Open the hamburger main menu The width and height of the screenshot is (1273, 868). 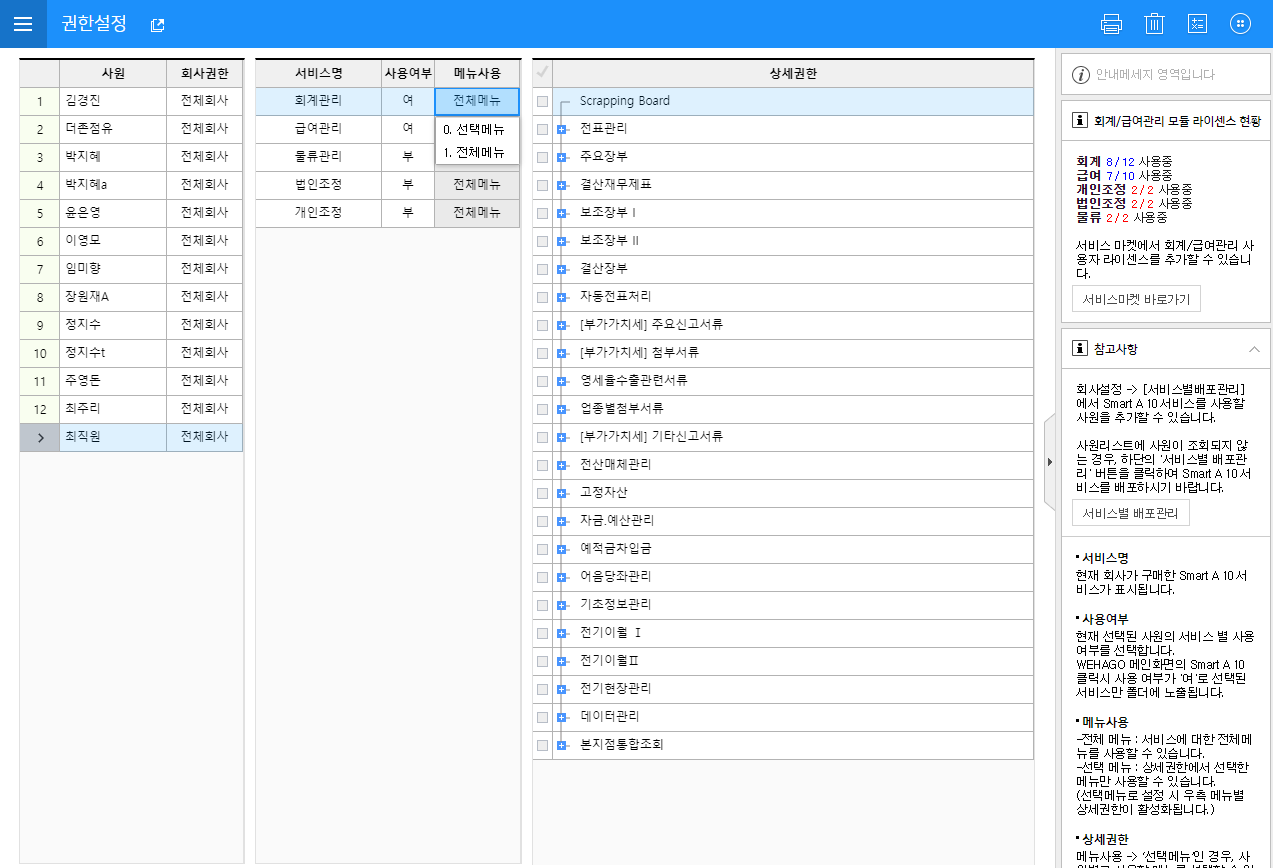pos(23,24)
